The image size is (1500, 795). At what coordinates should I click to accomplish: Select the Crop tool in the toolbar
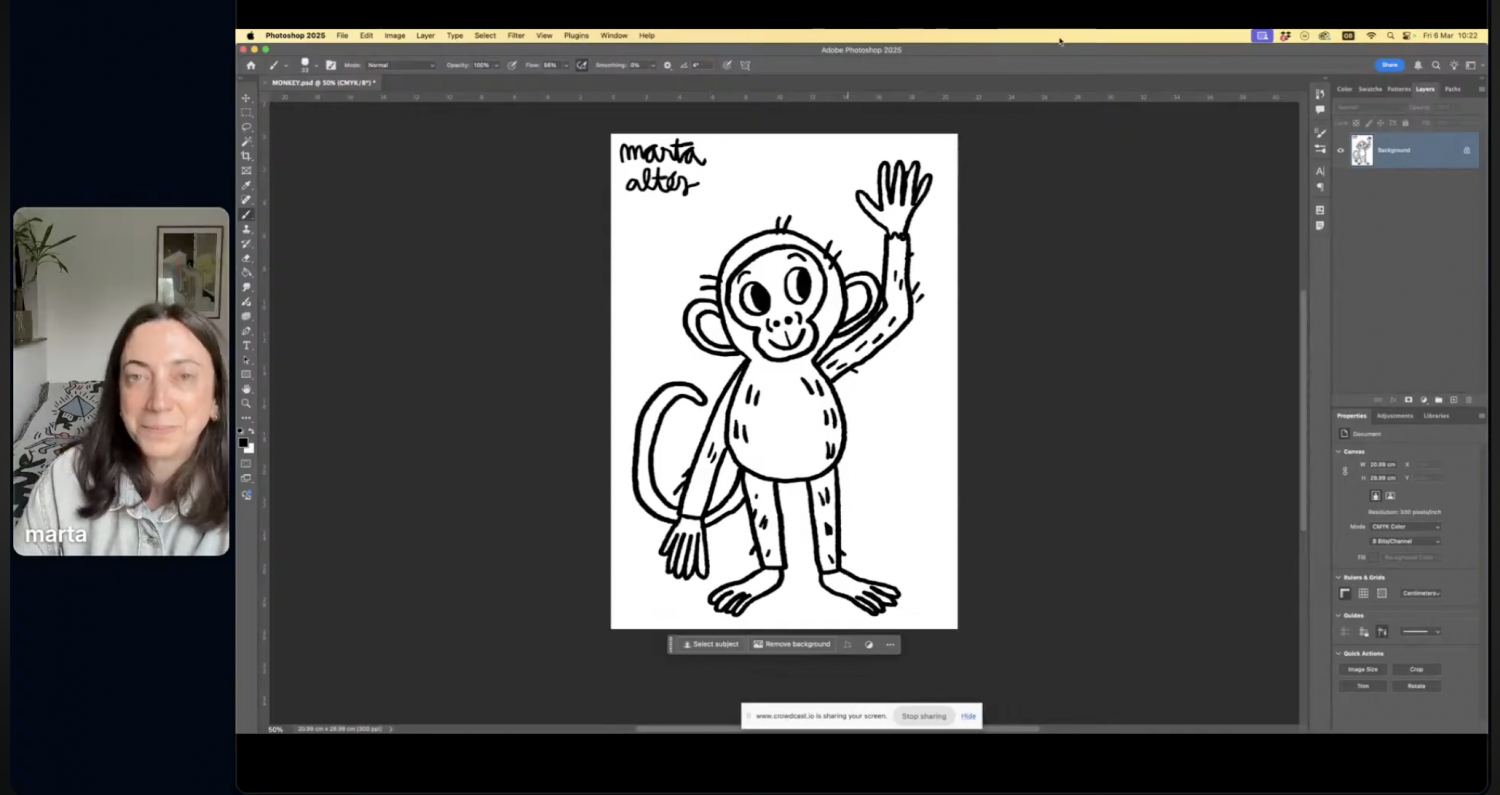point(246,156)
